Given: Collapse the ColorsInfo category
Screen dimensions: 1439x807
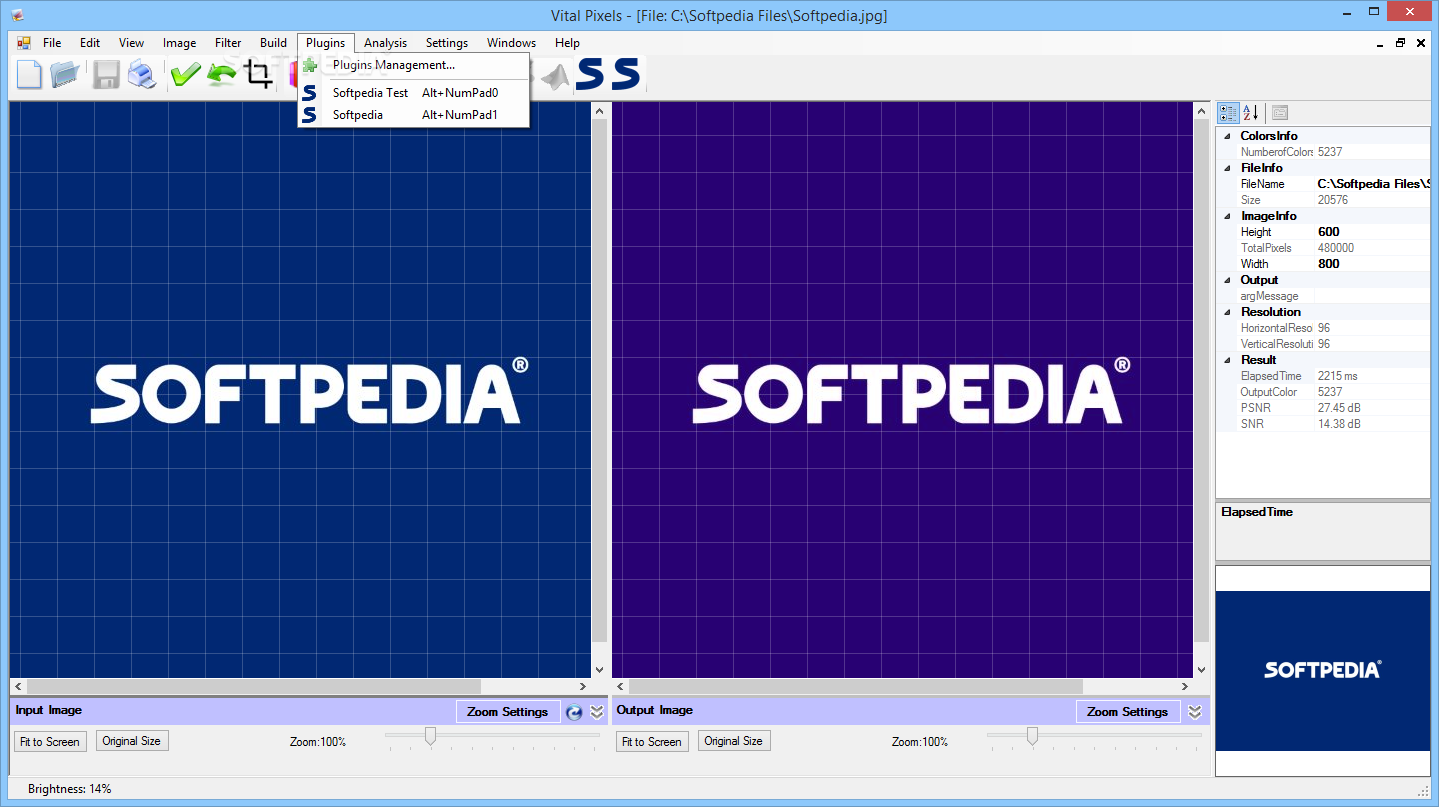Looking at the screenshot, I should point(1227,136).
